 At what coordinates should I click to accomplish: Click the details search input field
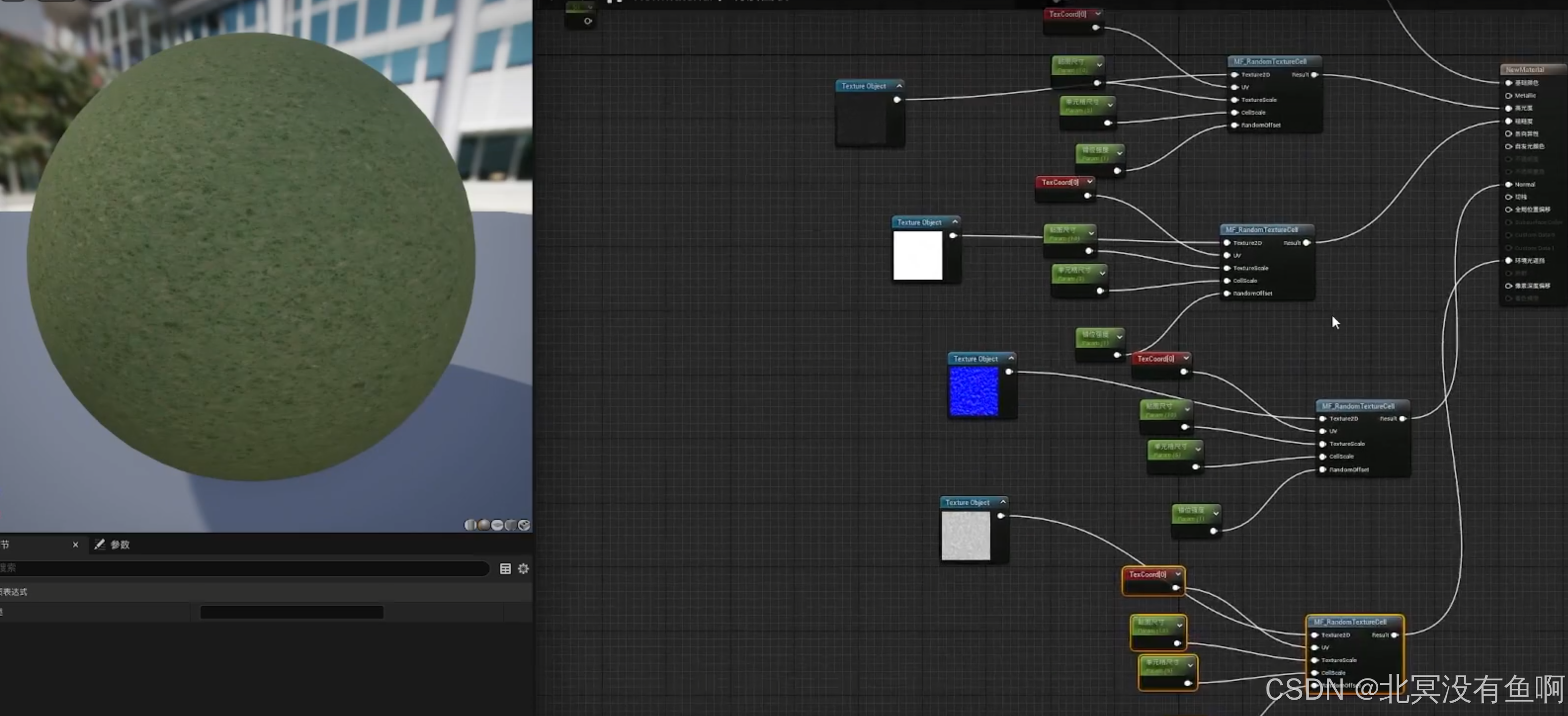pos(244,569)
